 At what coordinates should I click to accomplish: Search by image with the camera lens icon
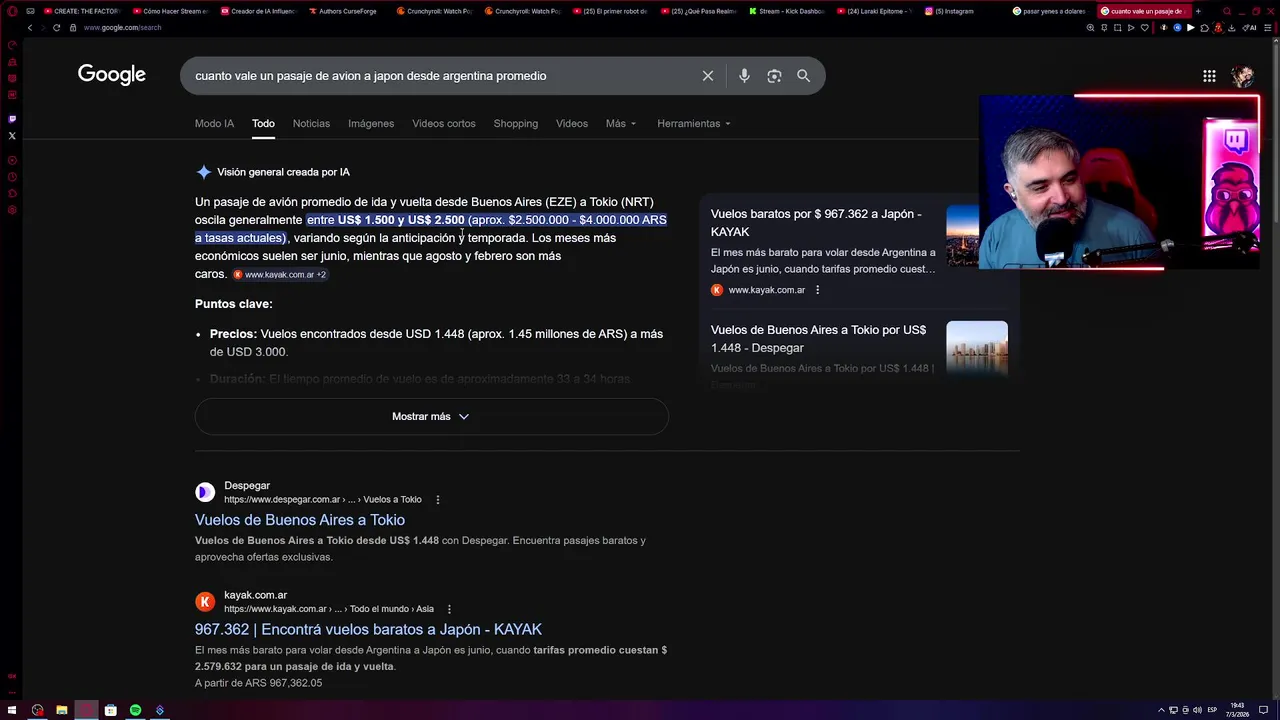(774, 76)
